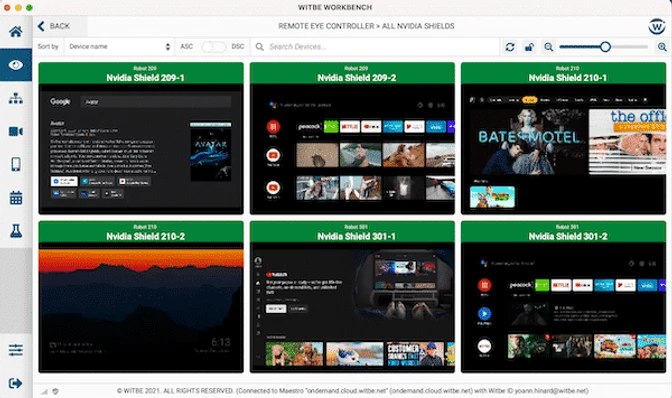Viewport: 672px width, 398px height.
Task: Open the Nvidia Shield 301-2 thumbnail
Action: tap(563, 308)
